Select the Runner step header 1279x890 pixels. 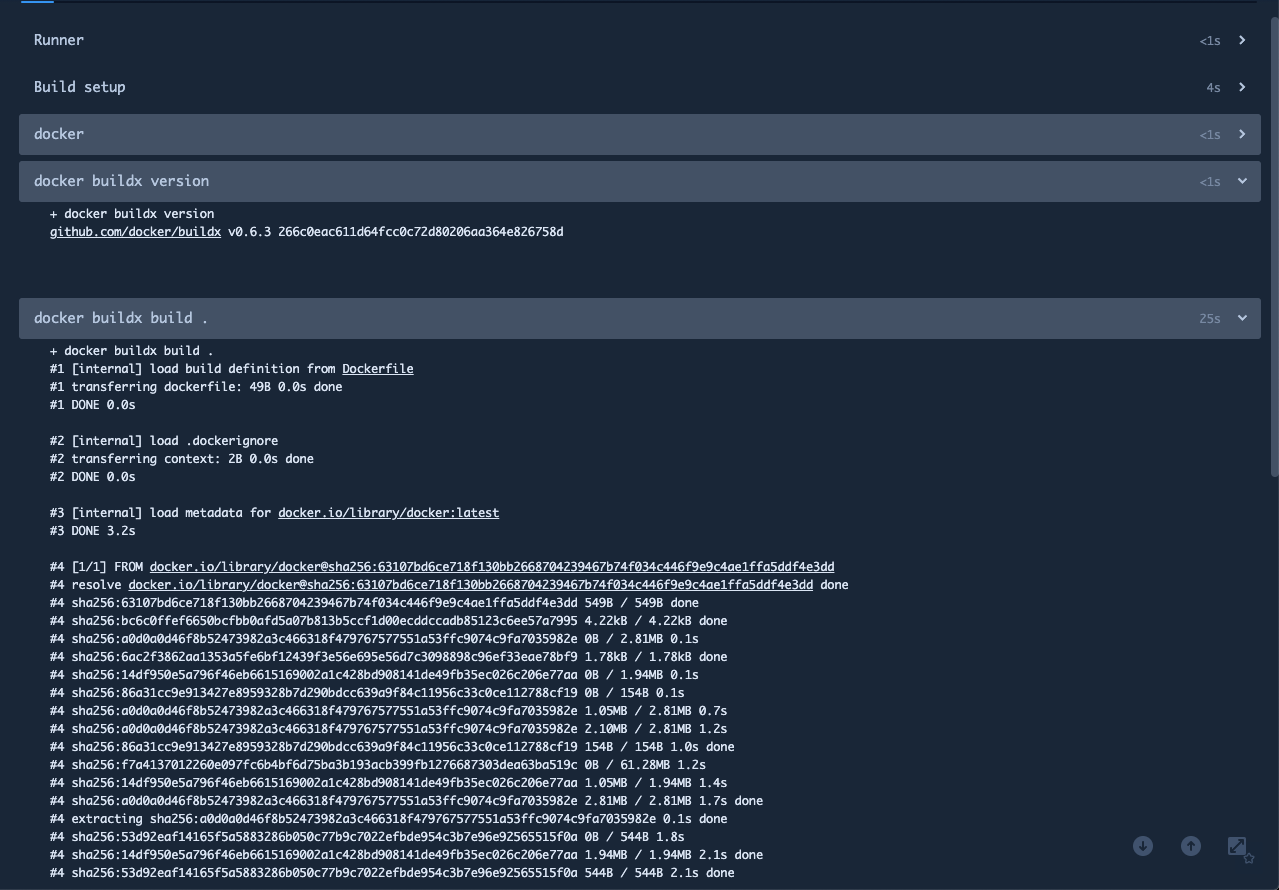click(640, 40)
